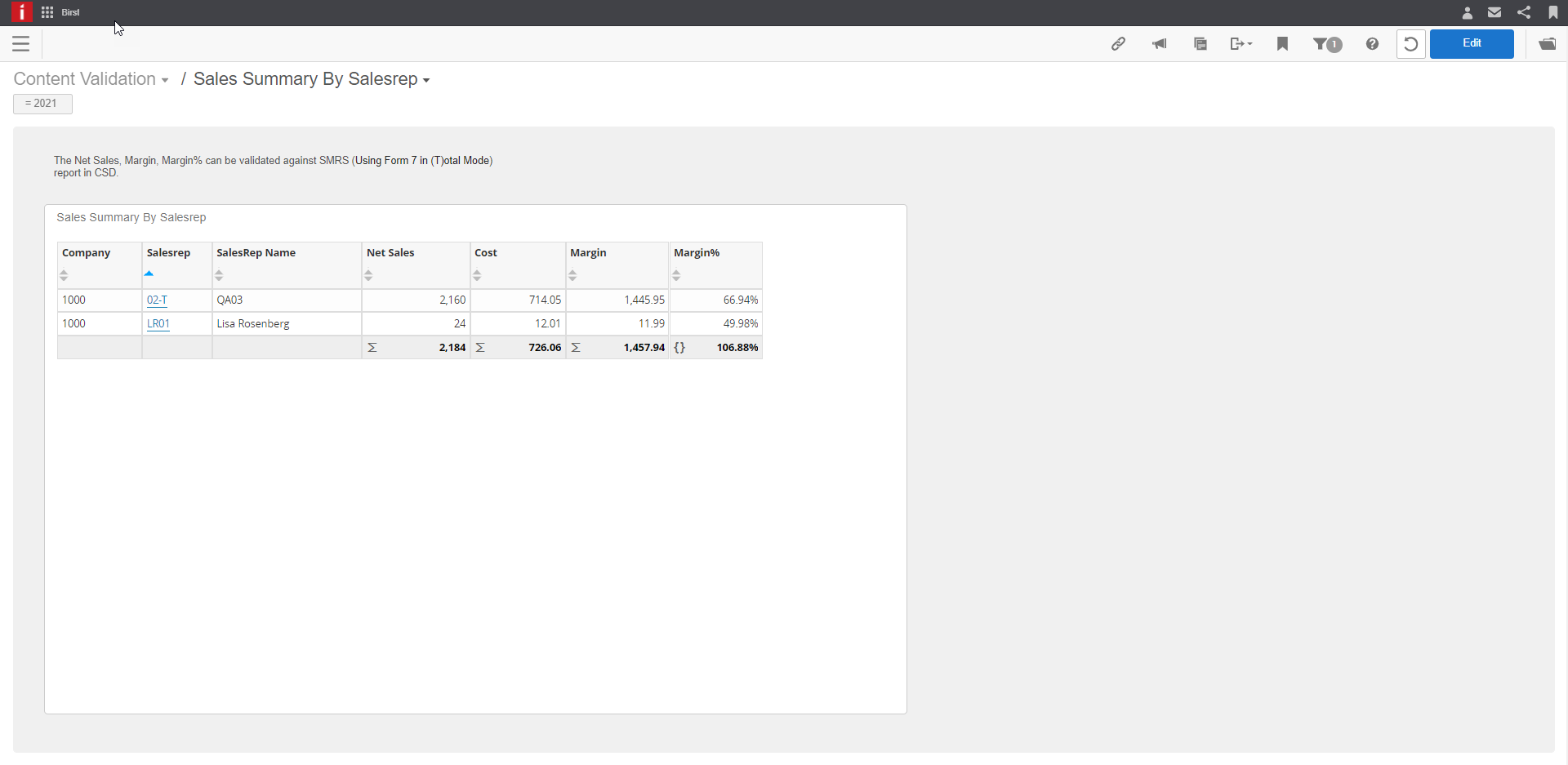1568x765 pixels.
Task: Check the mail notifications icon
Action: tap(1494, 12)
